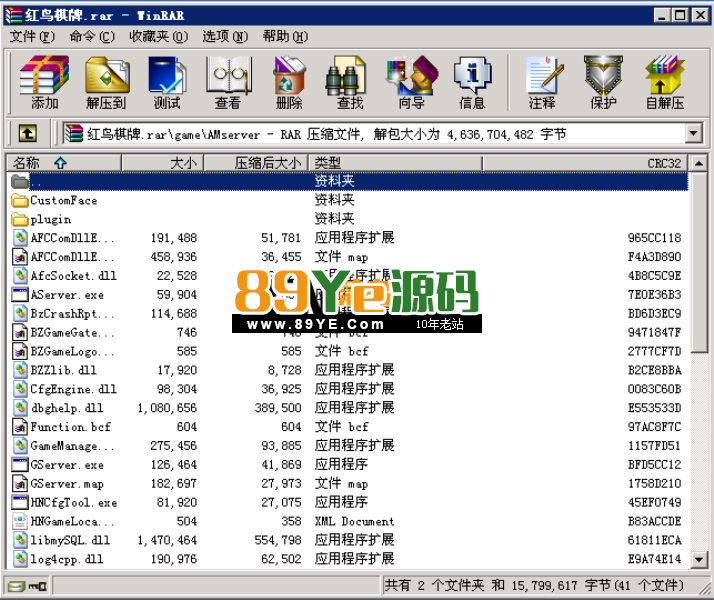Click the 解压到 (Extract To) toolbar icon
714x600 pixels.
(x=106, y=82)
